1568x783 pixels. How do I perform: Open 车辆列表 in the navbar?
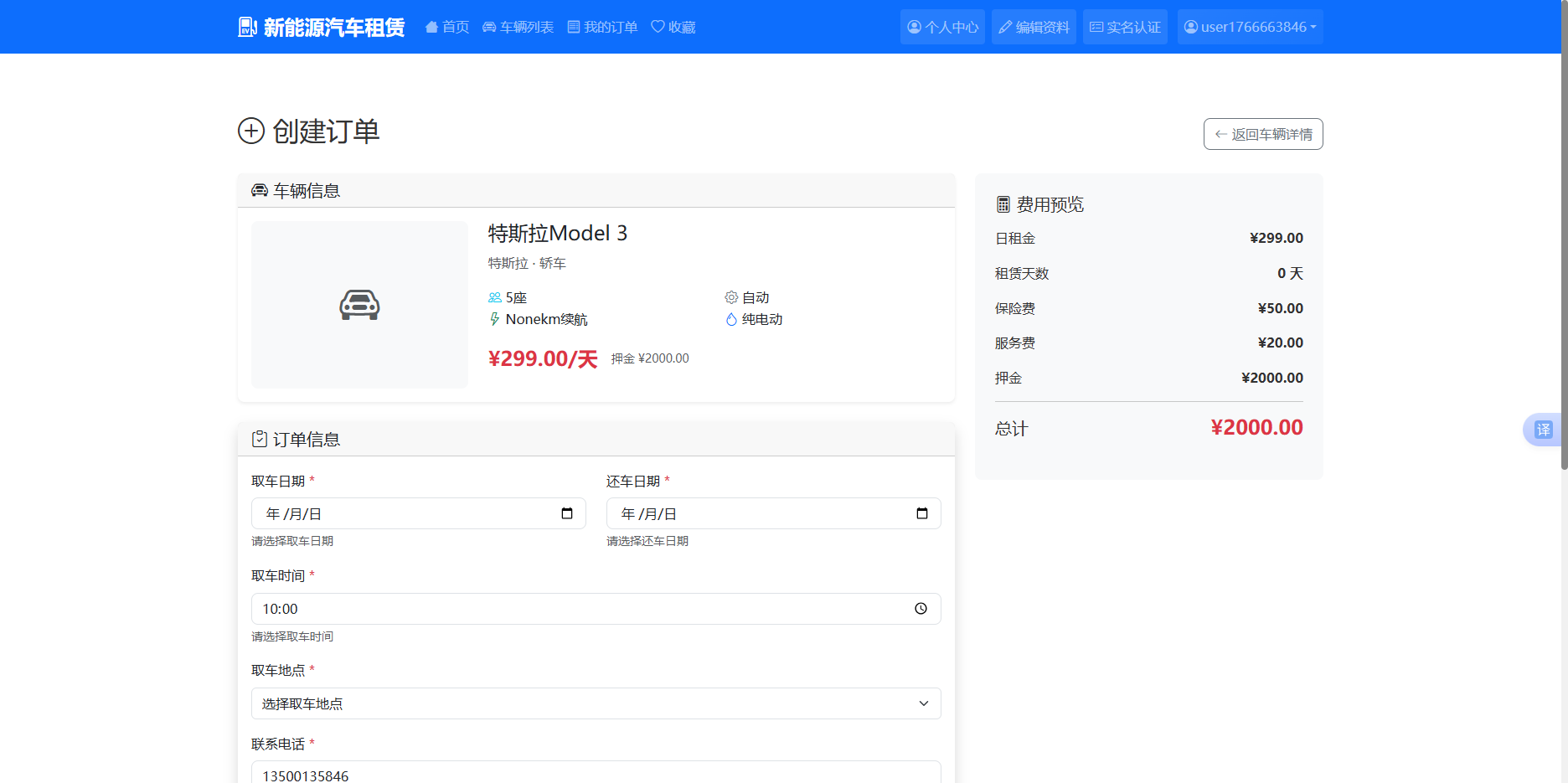[x=518, y=27]
